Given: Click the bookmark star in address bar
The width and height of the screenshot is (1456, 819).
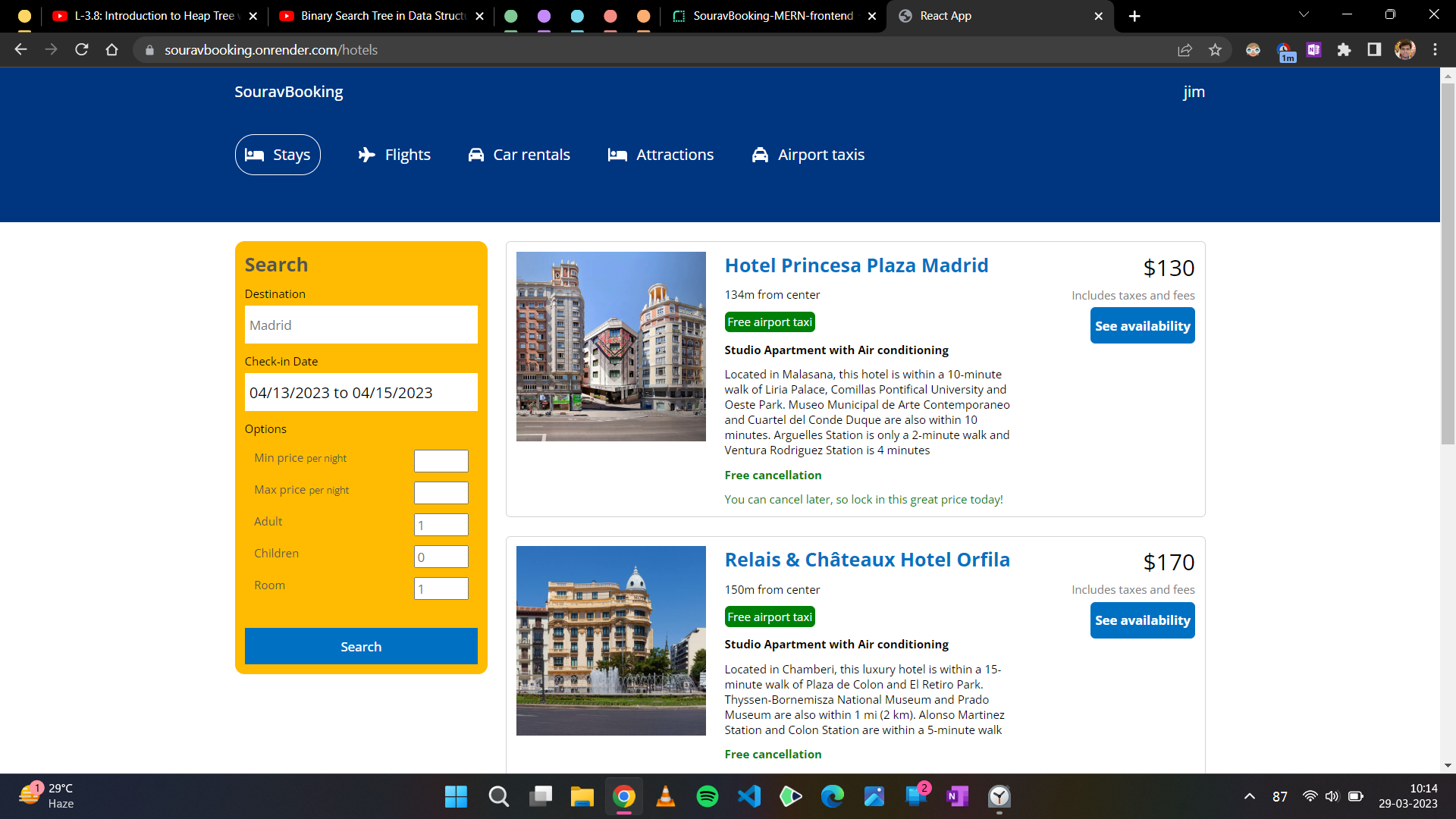Looking at the screenshot, I should pos(1216,50).
